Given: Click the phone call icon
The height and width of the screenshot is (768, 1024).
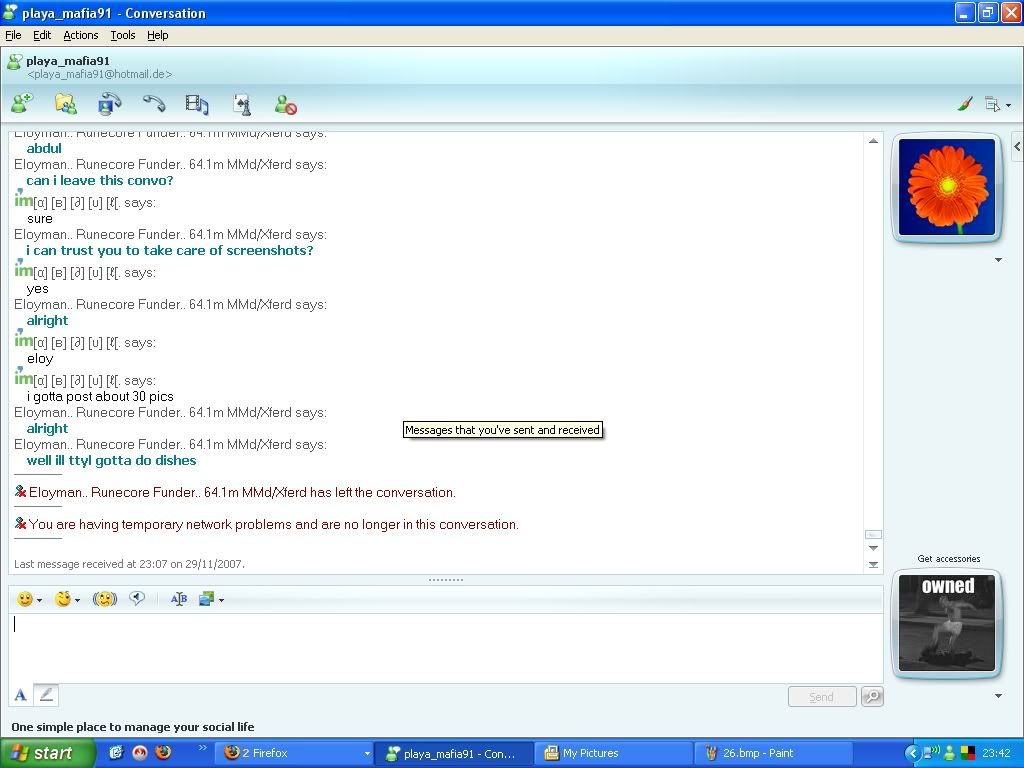Looking at the screenshot, I should coord(153,104).
